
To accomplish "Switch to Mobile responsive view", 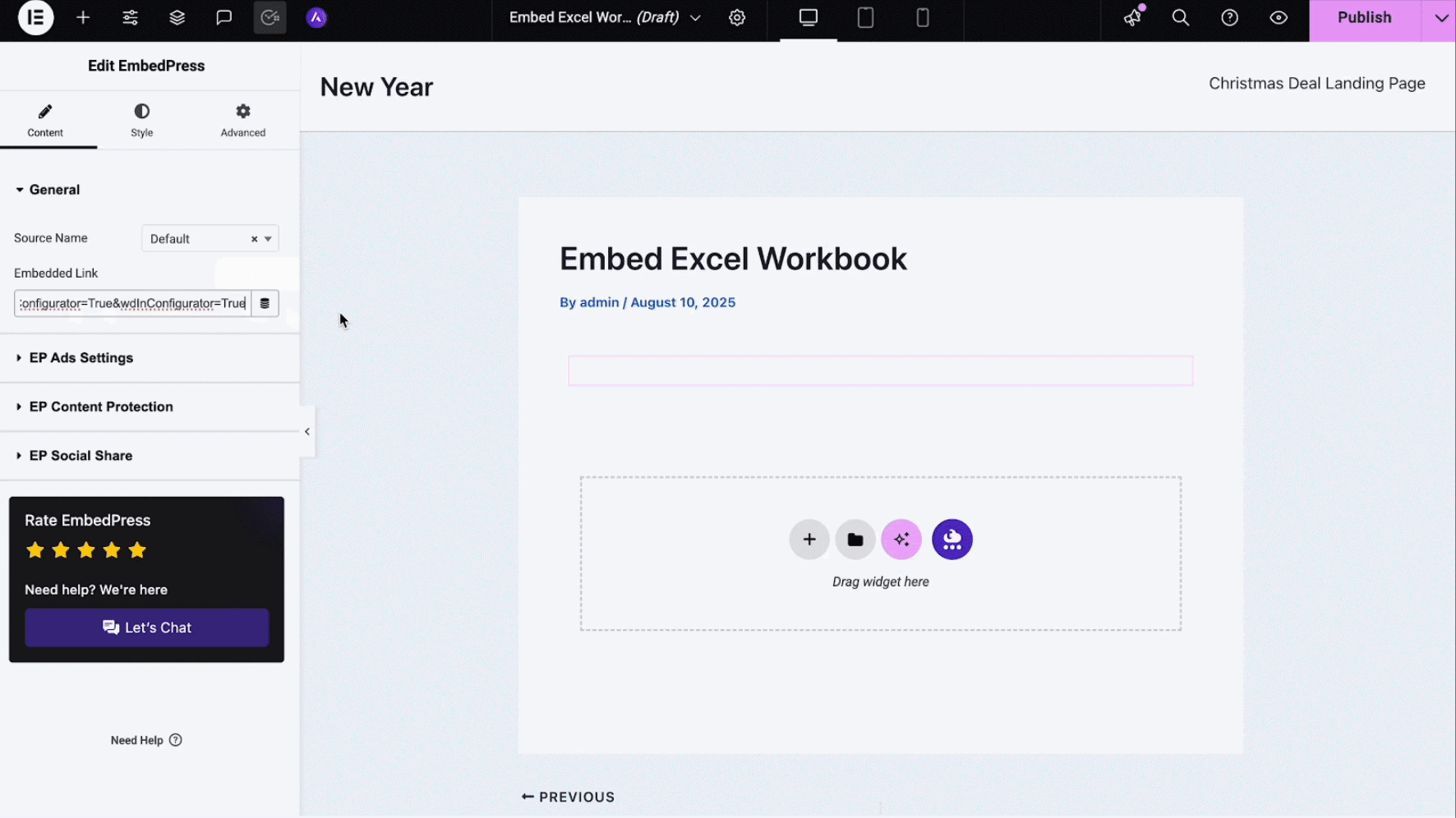I will [923, 18].
